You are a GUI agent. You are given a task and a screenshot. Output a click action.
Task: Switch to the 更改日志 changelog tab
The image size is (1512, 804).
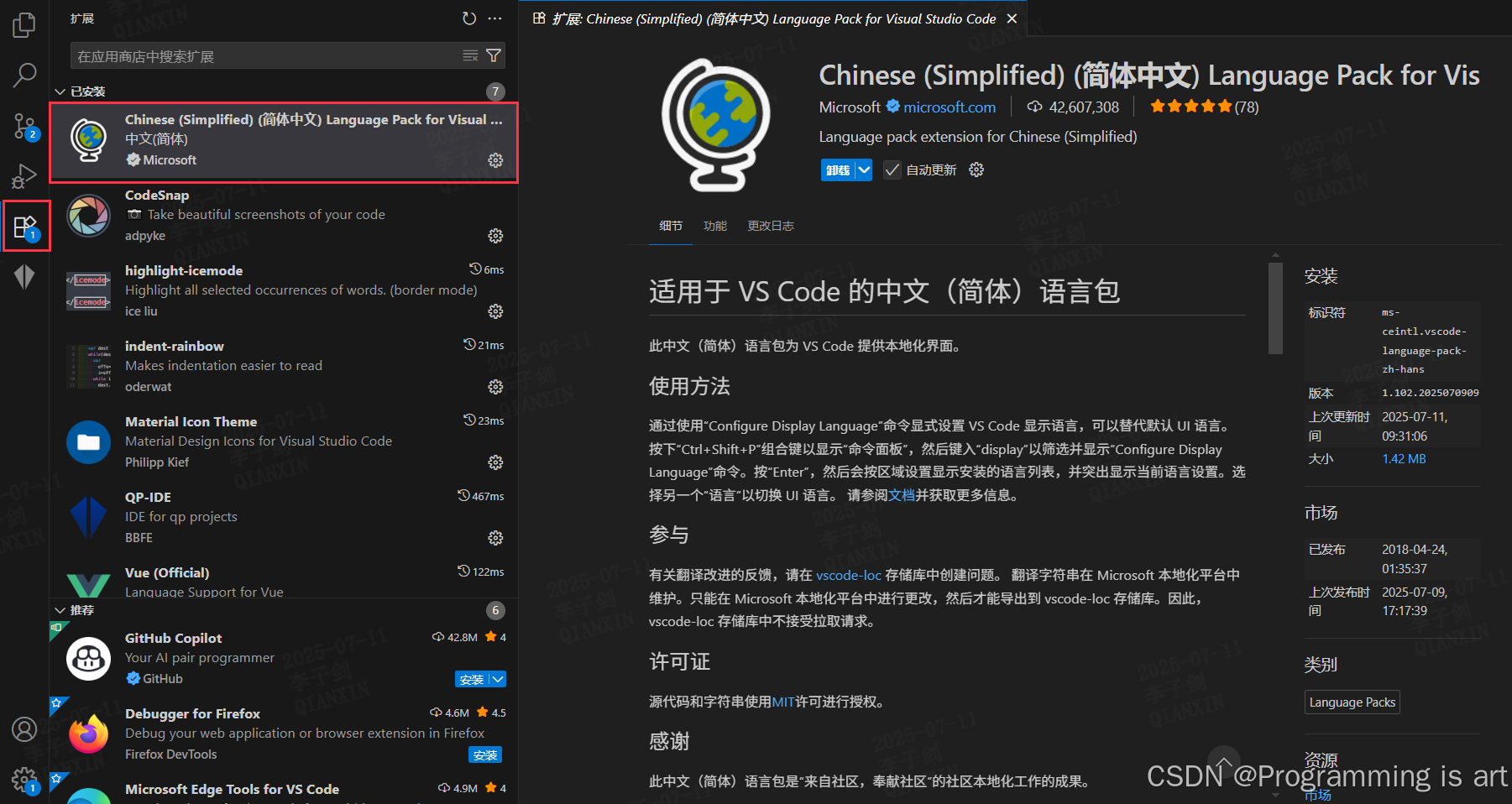click(x=771, y=226)
